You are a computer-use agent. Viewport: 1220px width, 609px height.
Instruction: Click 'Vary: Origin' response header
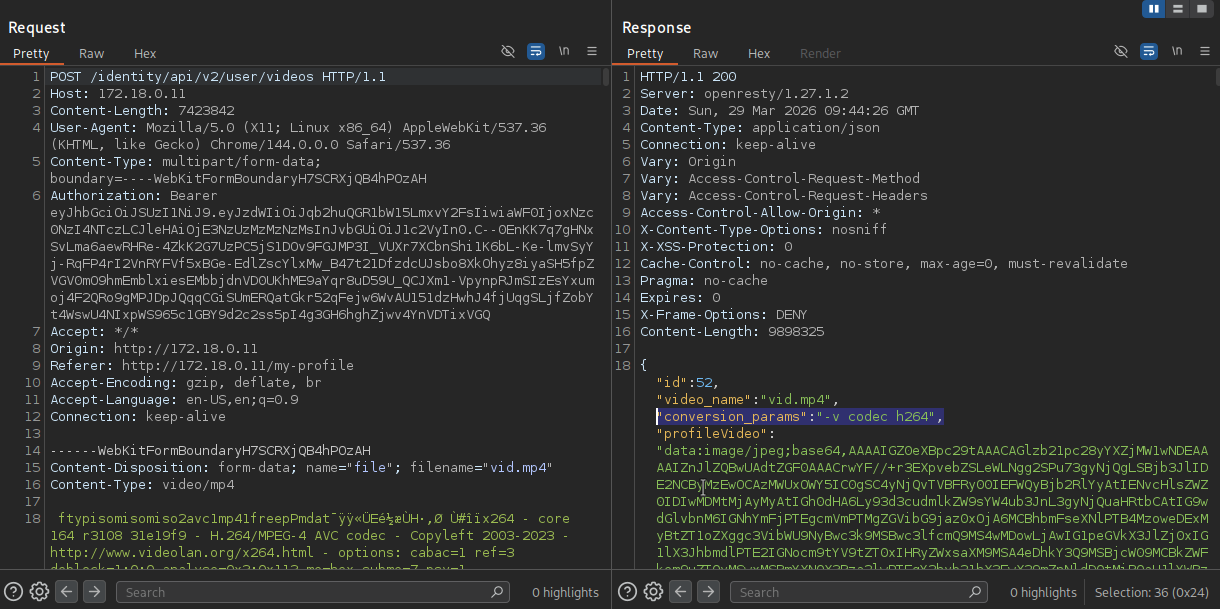point(688,162)
